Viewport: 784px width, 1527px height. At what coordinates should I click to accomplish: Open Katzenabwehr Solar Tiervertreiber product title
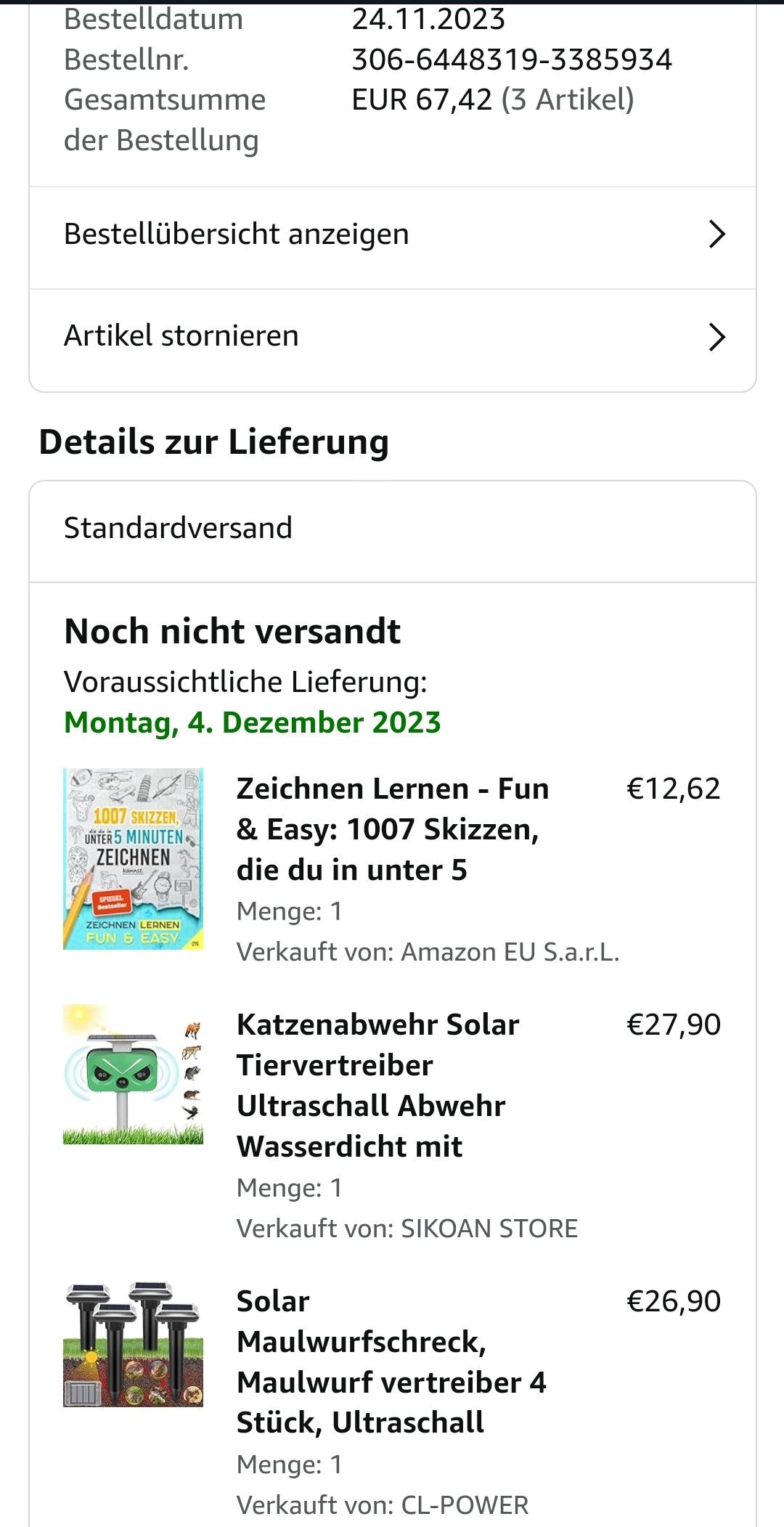(377, 1086)
